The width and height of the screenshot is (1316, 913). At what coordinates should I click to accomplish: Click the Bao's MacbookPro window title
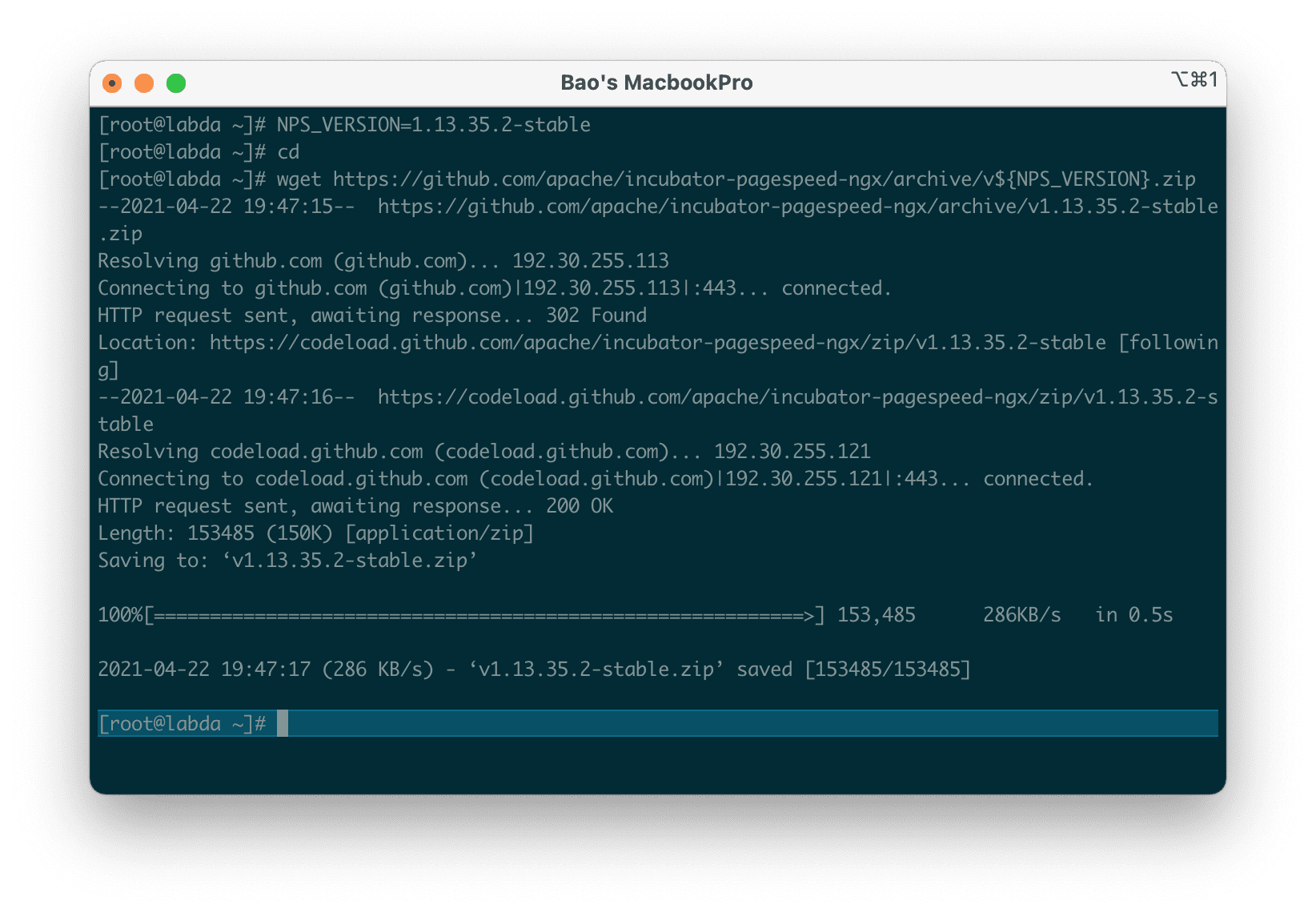tap(656, 82)
